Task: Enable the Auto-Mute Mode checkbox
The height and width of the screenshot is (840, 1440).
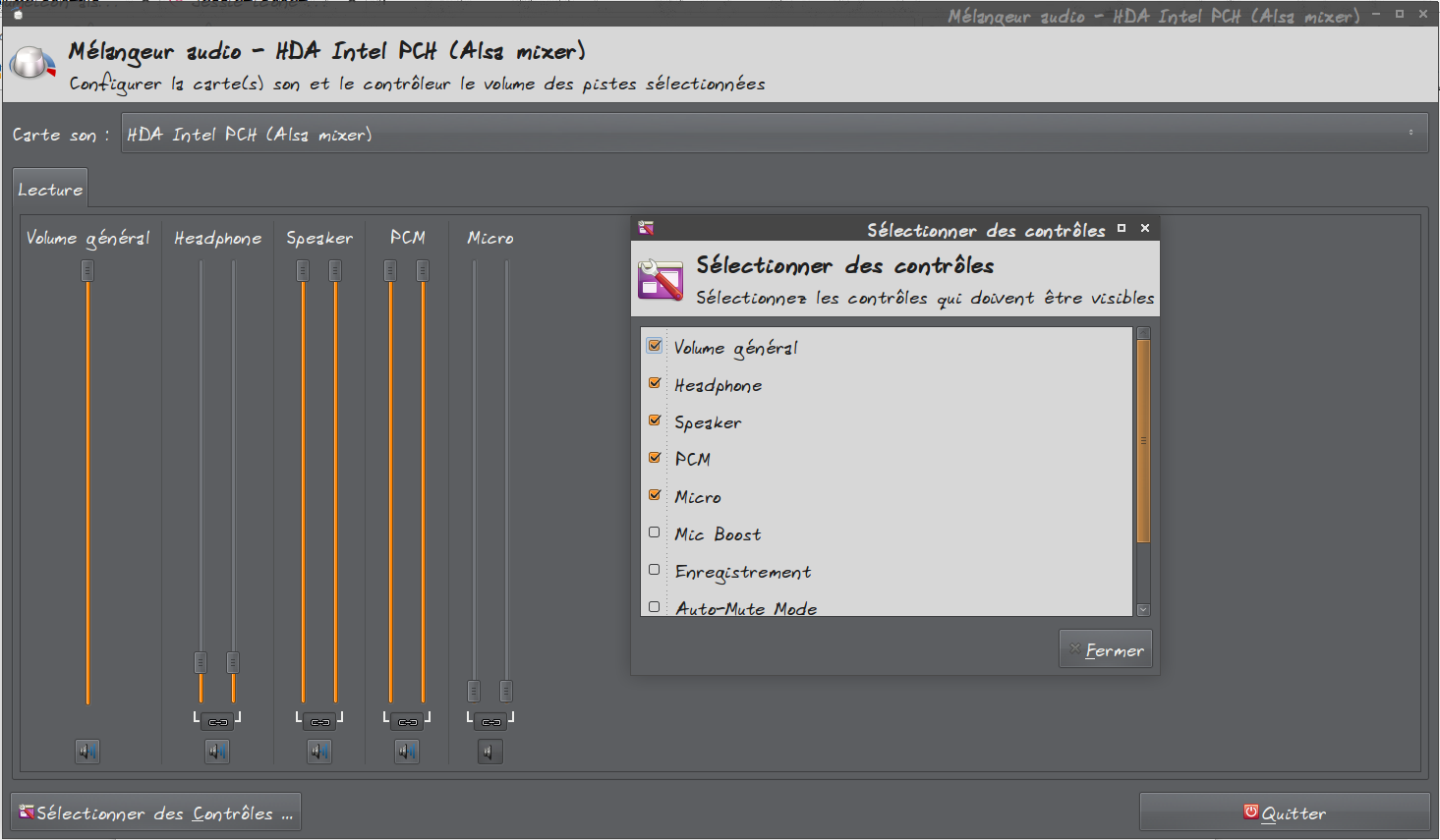Action: click(655, 607)
